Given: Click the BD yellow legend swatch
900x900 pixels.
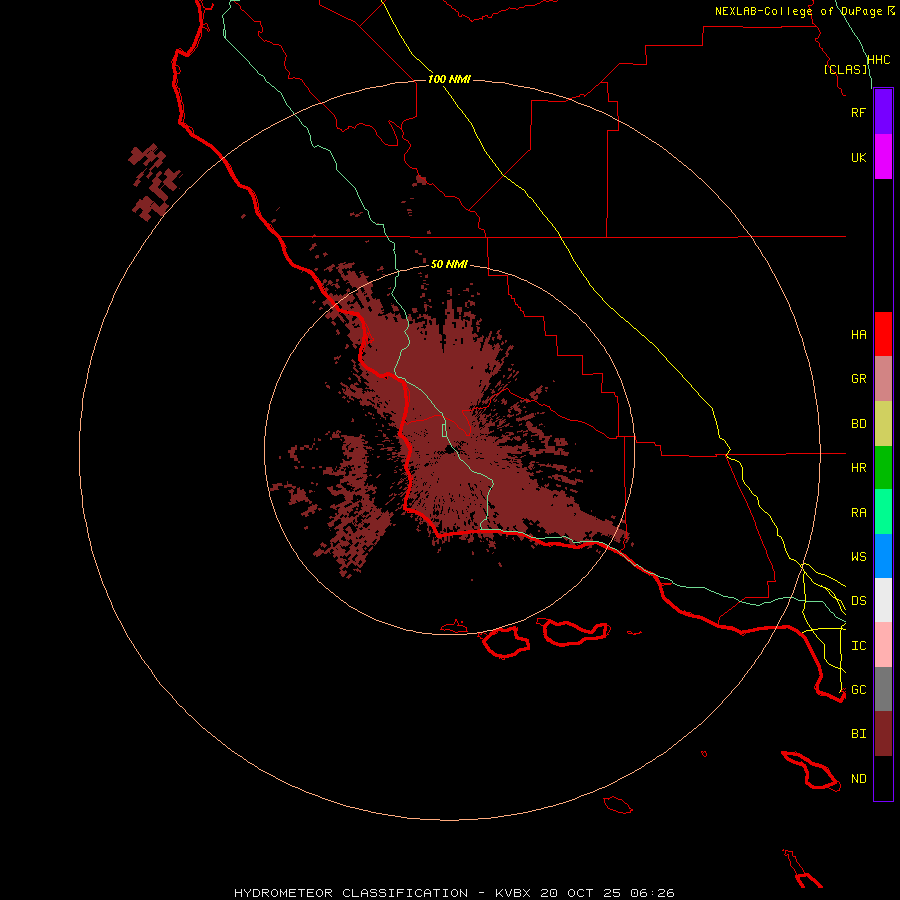Looking at the screenshot, I should coord(883,424).
